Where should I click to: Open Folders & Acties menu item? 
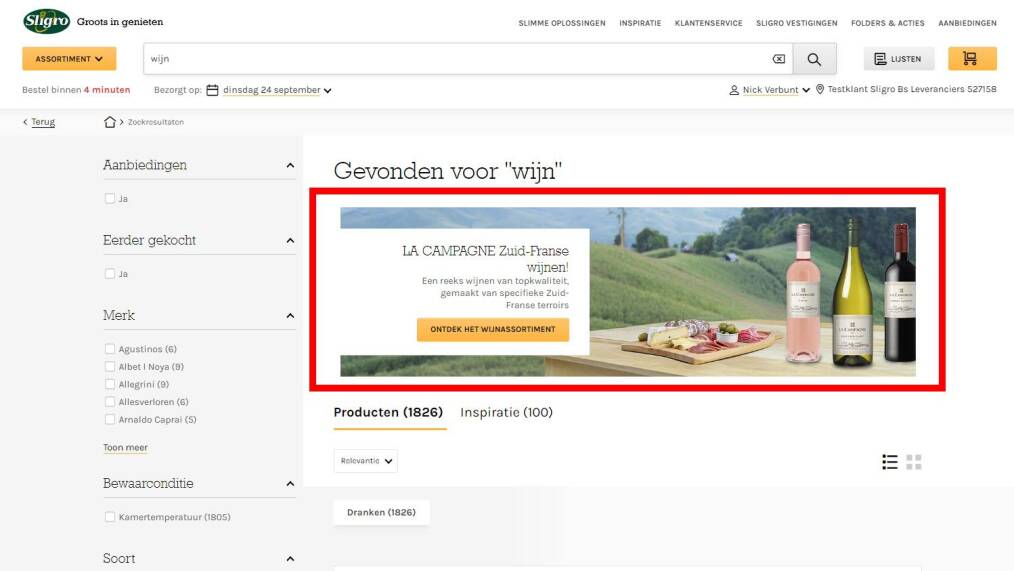click(887, 23)
